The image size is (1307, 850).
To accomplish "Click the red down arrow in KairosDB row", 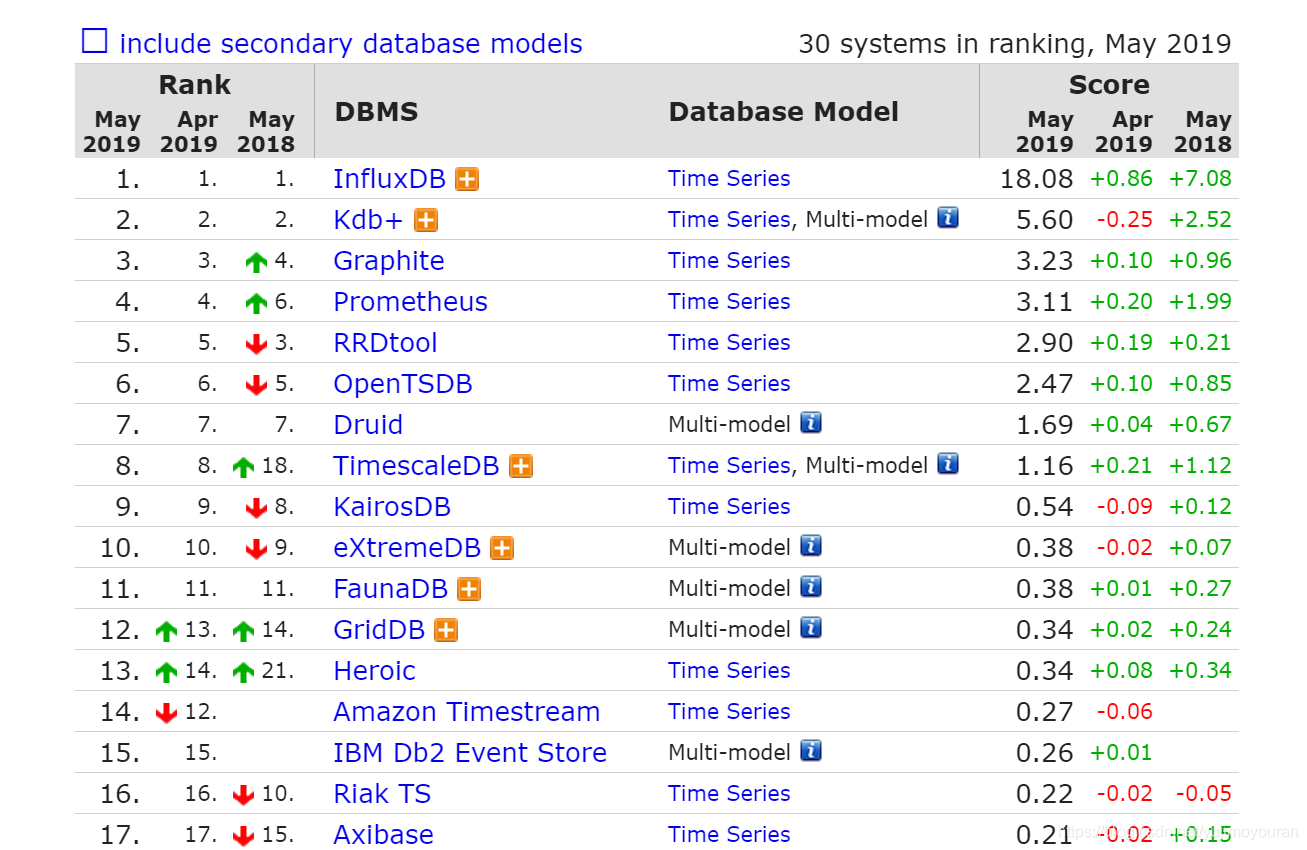I will [x=256, y=508].
